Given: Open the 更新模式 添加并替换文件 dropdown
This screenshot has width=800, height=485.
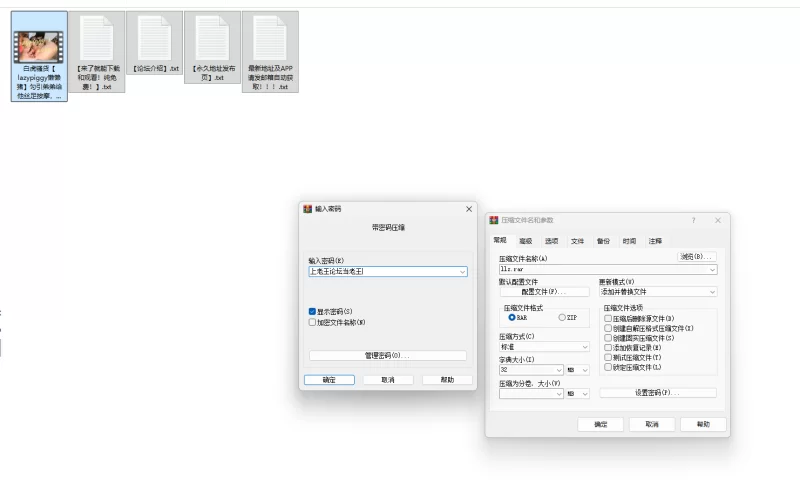Looking at the screenshot, I should click(712, 292).
